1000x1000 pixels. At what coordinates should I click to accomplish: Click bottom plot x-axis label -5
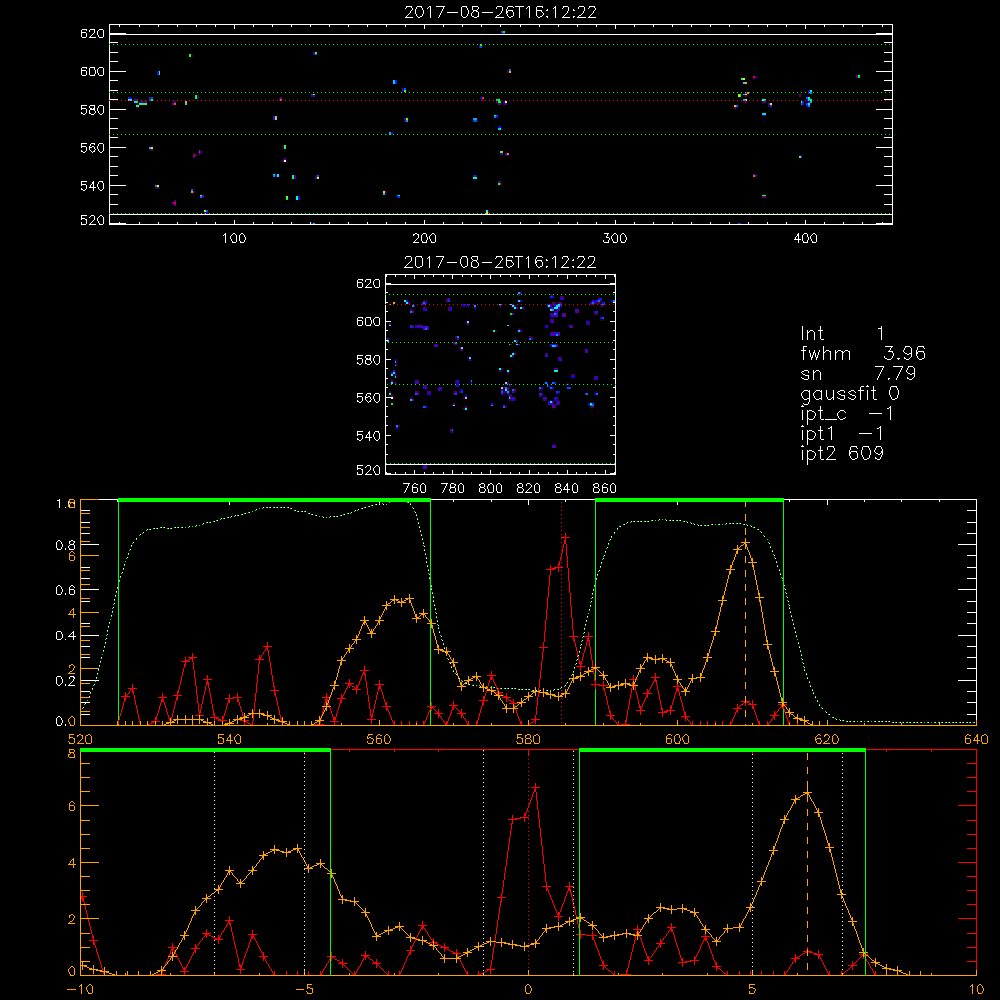coord(304,990)
